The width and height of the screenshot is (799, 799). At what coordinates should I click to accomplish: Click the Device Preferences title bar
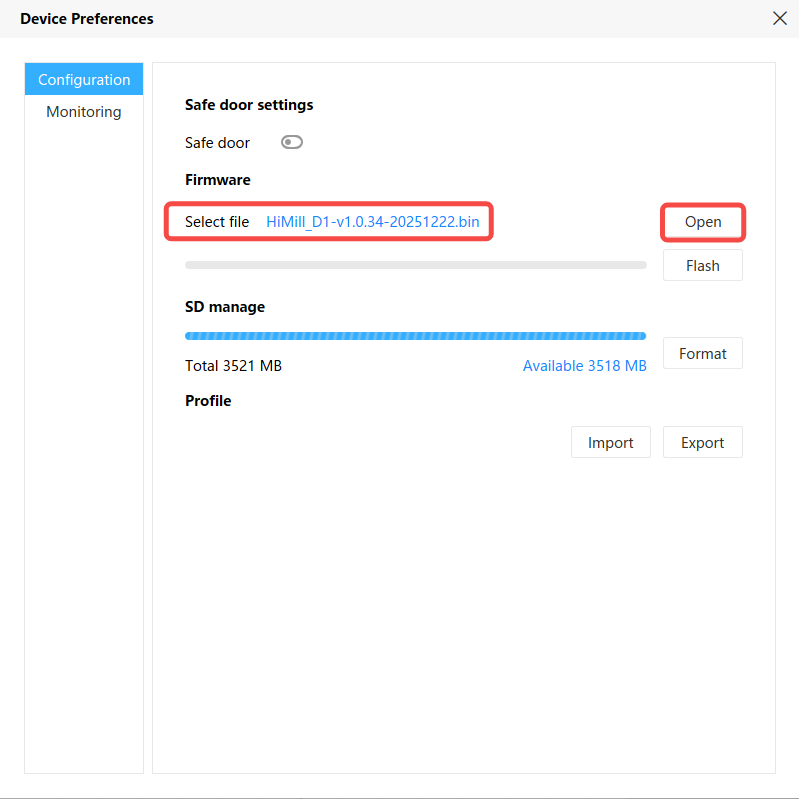400,18
